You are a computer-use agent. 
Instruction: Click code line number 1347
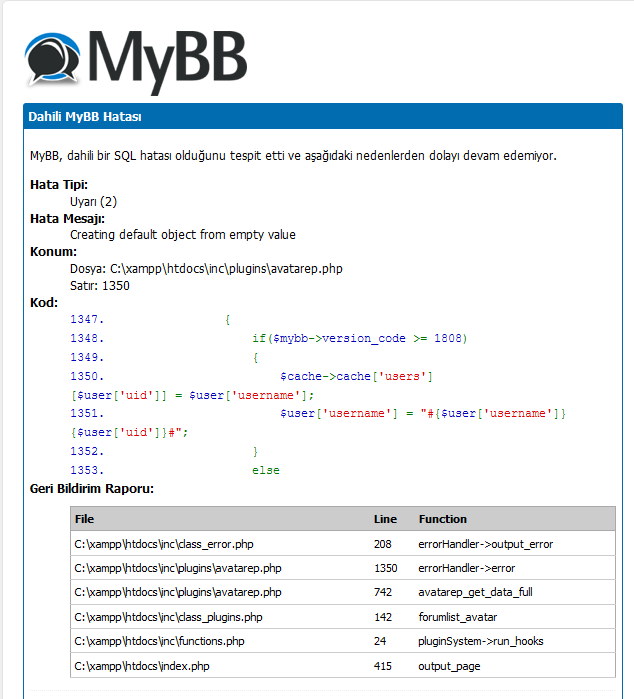[86, 319]
